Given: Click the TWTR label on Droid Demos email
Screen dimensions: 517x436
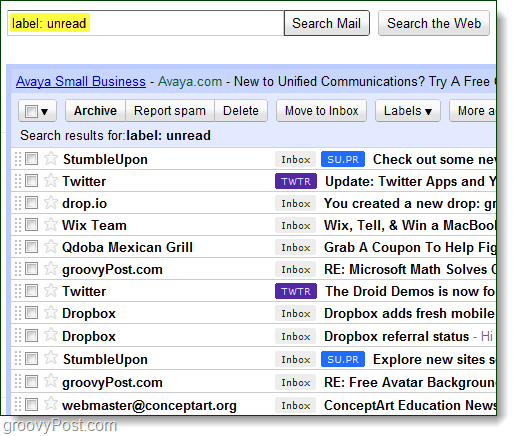Looking at the screenshot, I should (296, 291).
